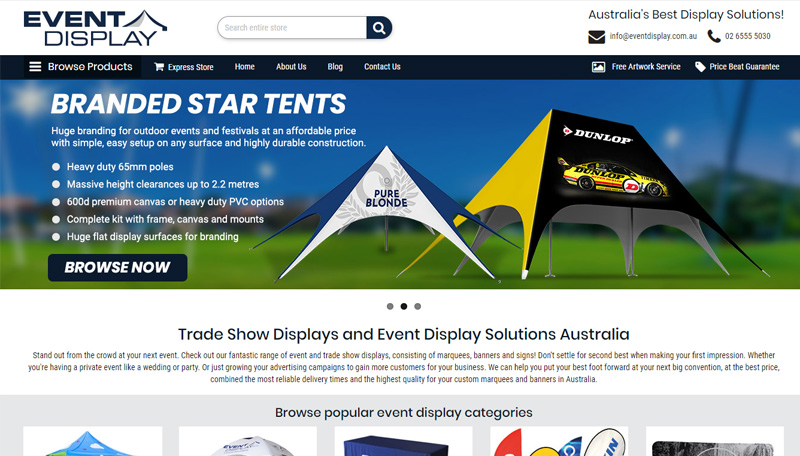Open the Blog menu item
The width and height of the screenshot is (800, 456).
coord(335,67)
